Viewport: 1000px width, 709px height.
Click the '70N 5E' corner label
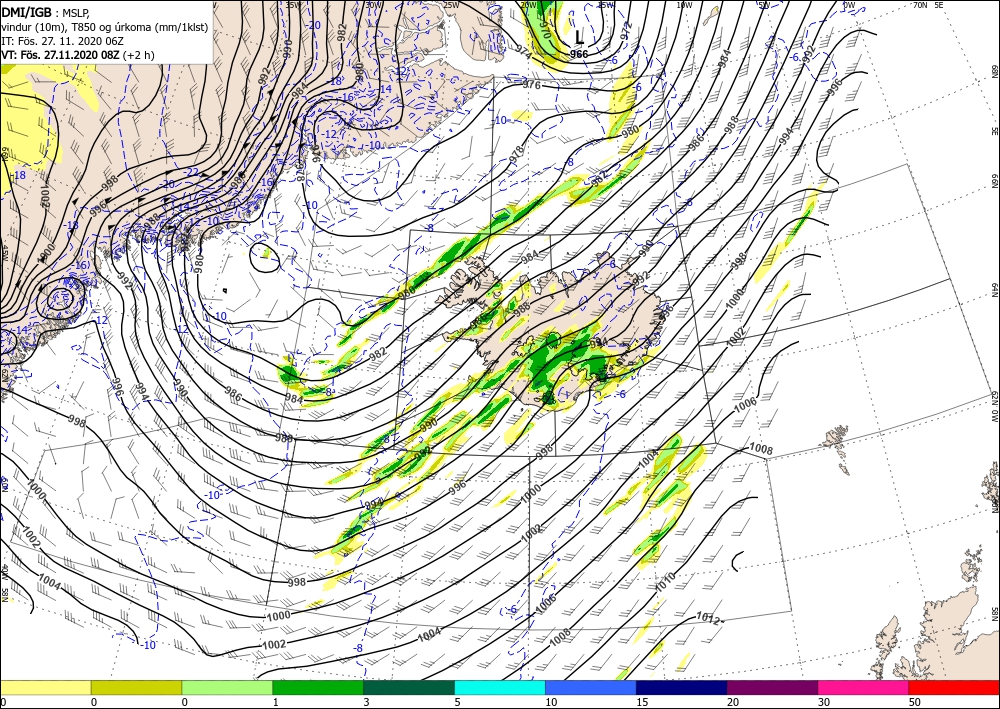click(928, 5)
